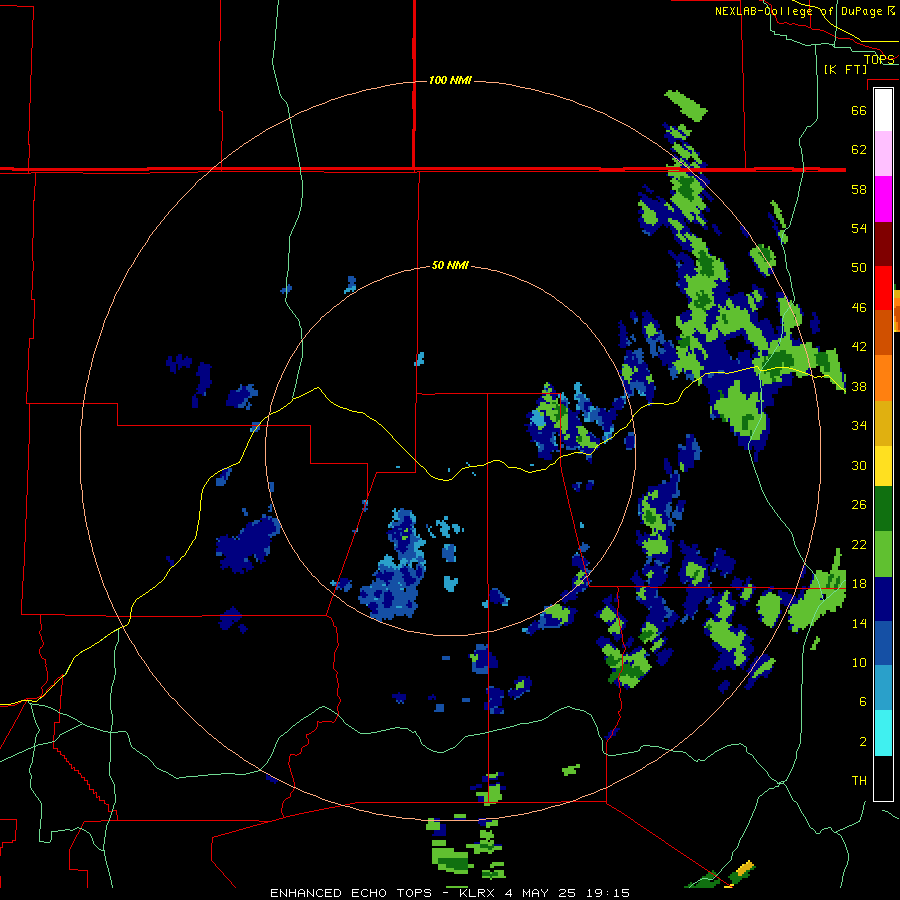
Task: Select the black TH legend swatch
Action: click(x=883, y=778)
